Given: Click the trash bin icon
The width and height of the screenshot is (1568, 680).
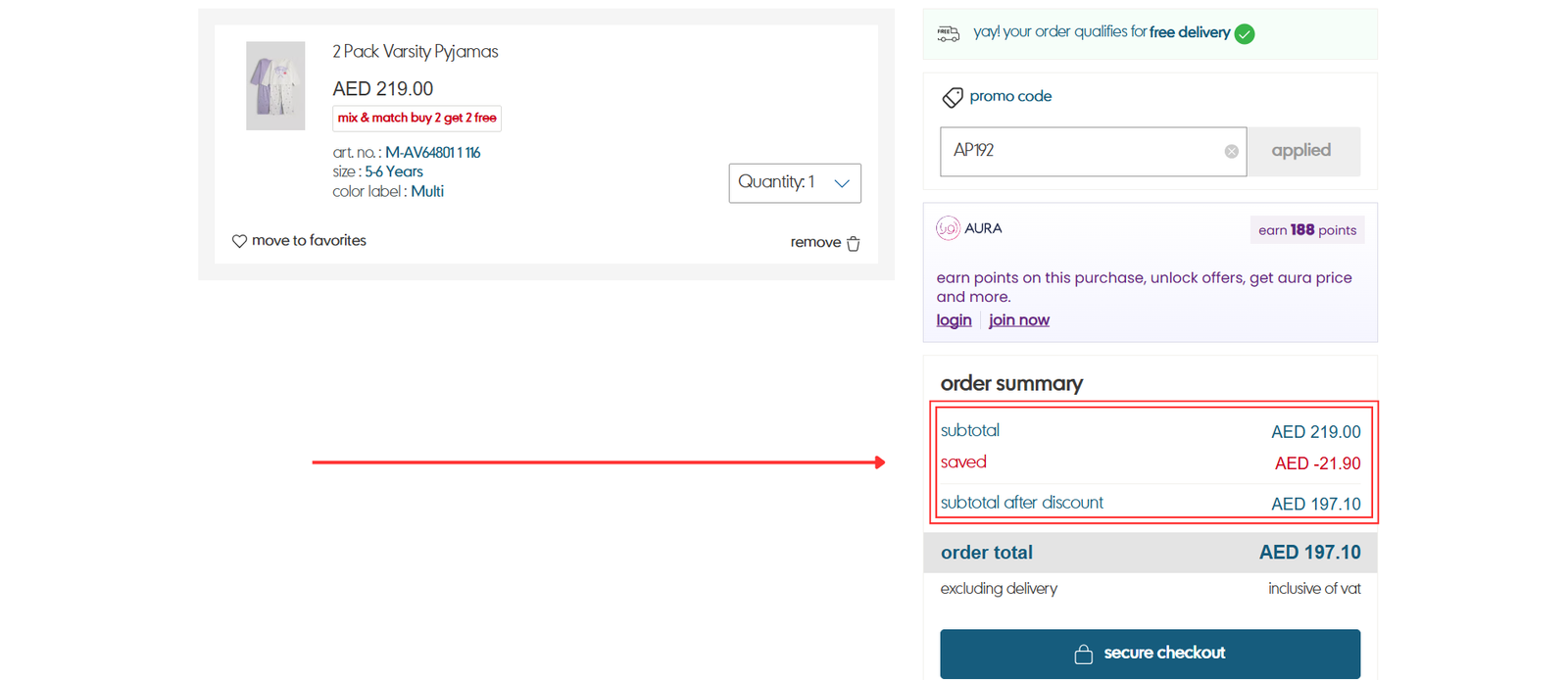Looking at the screenshot, I should pos(854,244).
